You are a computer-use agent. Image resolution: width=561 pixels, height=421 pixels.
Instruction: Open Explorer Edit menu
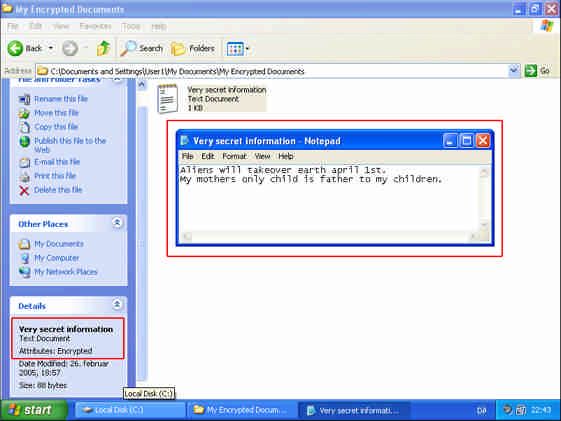pyautogui.click(x=35, y=26)
